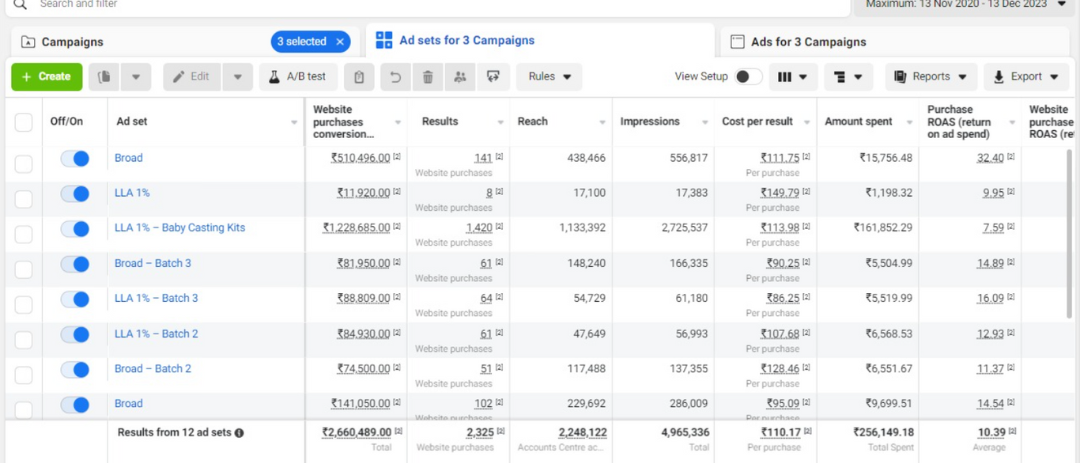Open the columns layout icon menu
Image resolution: width=1080 pixels, height=463 pixels.
click(793, 77)
